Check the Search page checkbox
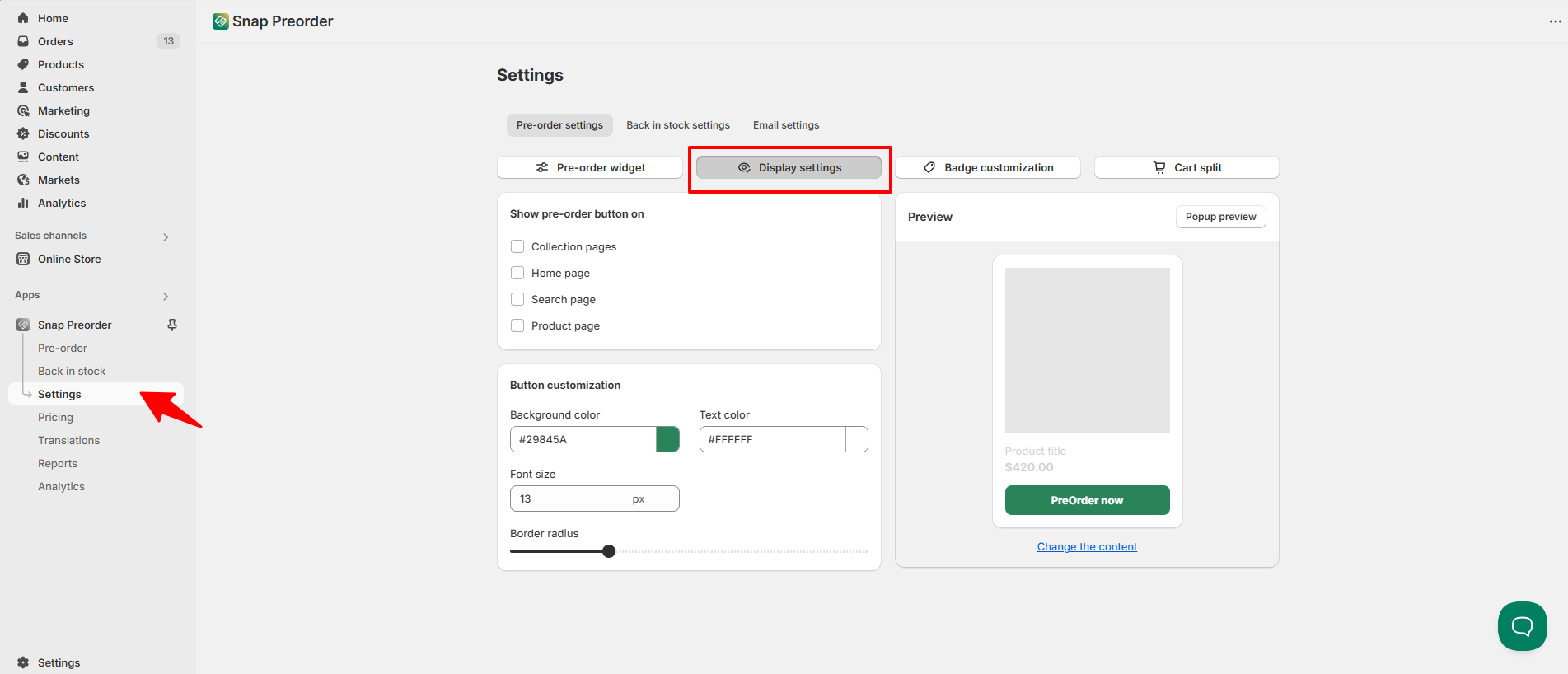The width and height of the screenshot is (1568, 674). (517, 299)
